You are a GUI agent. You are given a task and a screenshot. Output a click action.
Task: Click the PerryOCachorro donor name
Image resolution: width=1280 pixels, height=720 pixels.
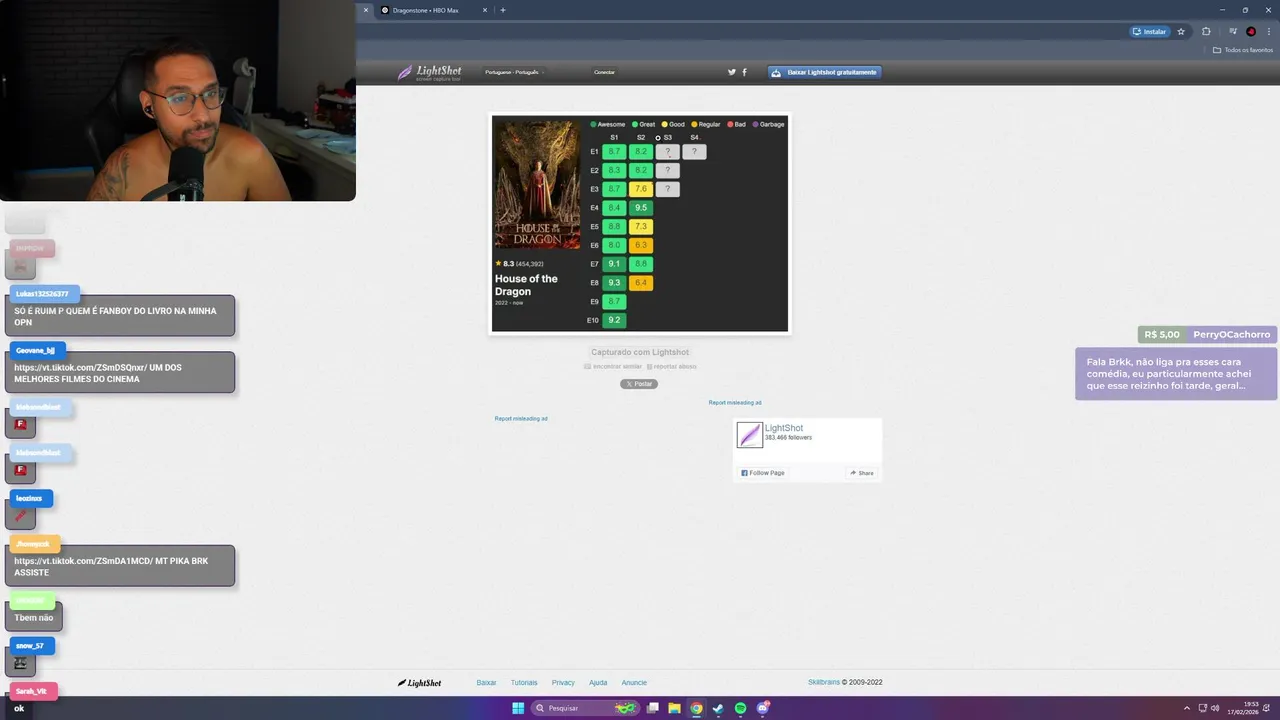pyautogui.click(x=1231, y=335)
